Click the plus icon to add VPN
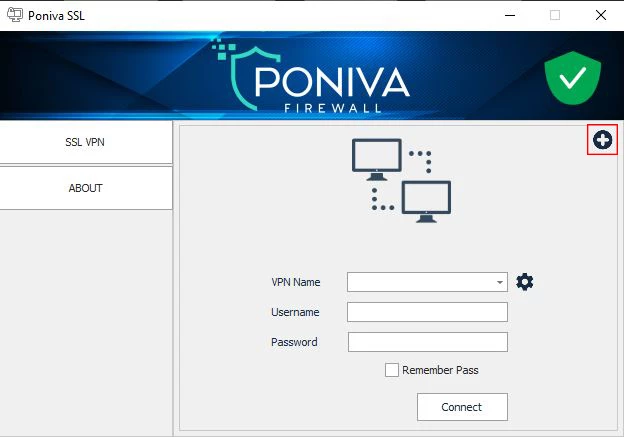Image resolution: width=624 pixels, height=437 pixels. pyautogui.click(x=602, y=140)
